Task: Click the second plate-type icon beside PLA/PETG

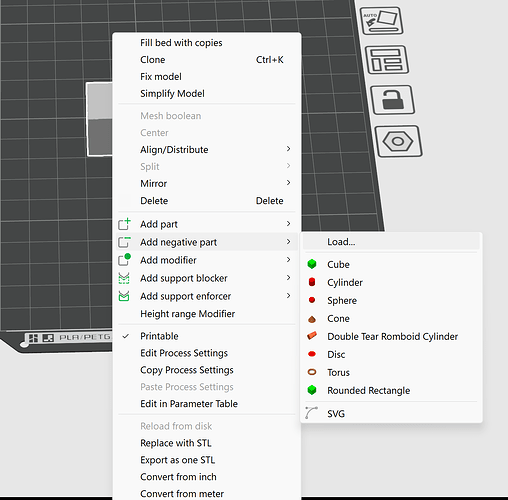Action: coord(48,338)
